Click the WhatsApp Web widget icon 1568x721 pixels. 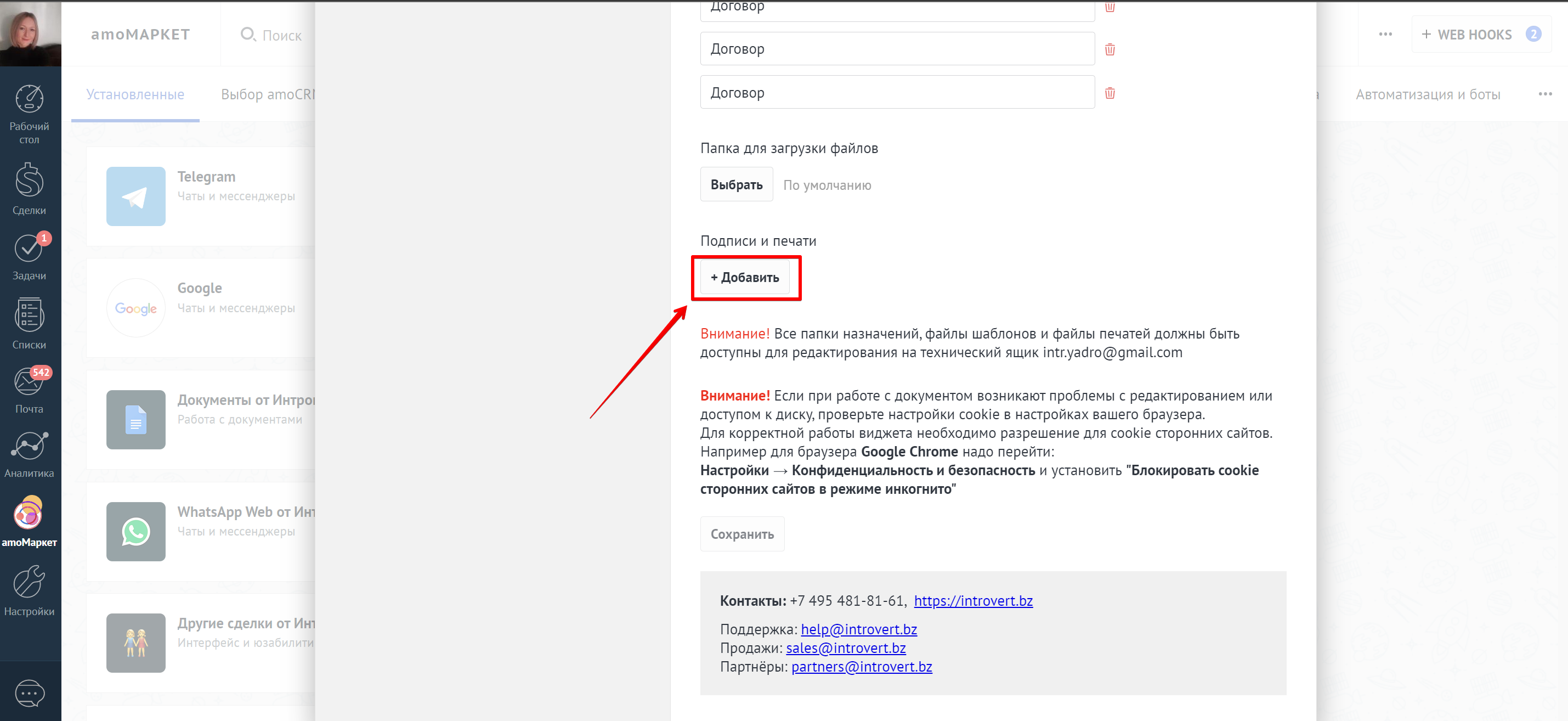point(135,532)
